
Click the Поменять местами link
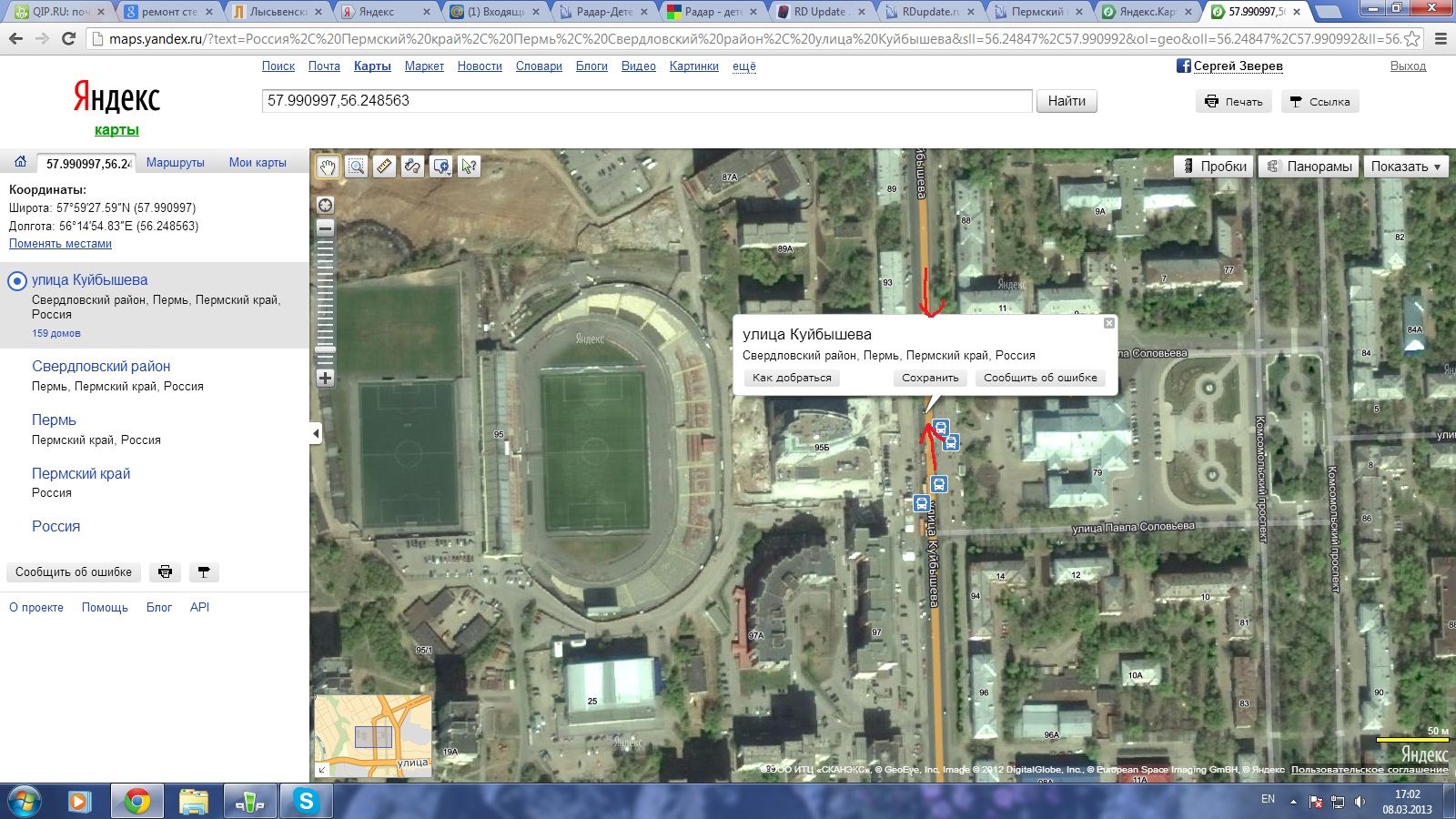pos(60,244)
